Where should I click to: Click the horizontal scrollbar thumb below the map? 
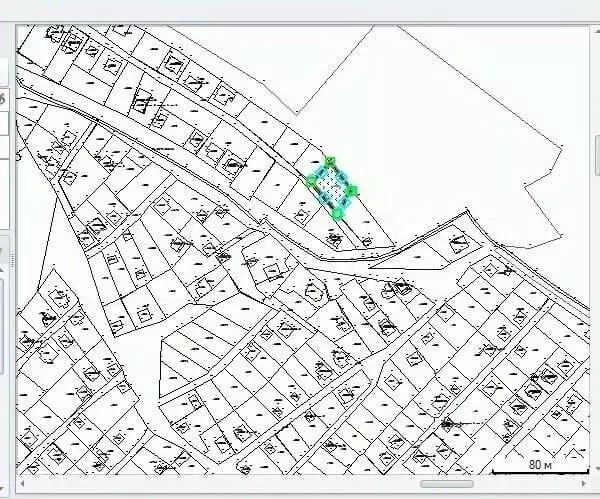pos(447,484)
